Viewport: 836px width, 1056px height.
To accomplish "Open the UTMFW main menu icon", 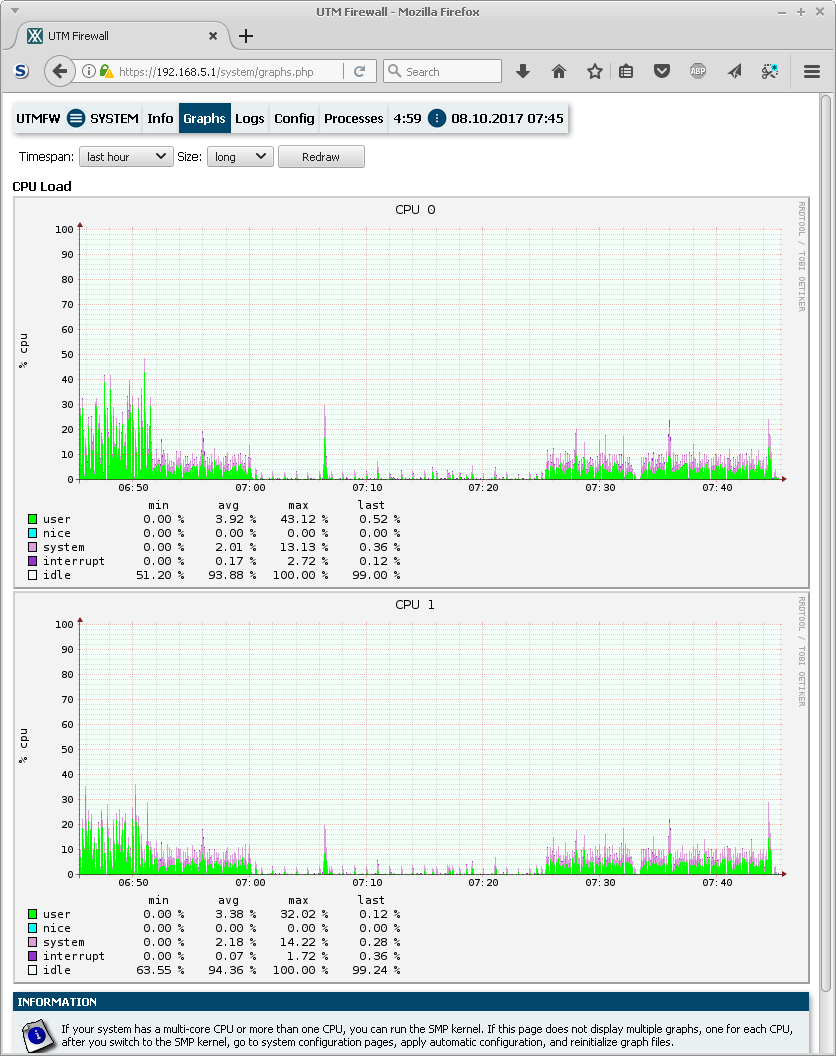I will (76, 119).
